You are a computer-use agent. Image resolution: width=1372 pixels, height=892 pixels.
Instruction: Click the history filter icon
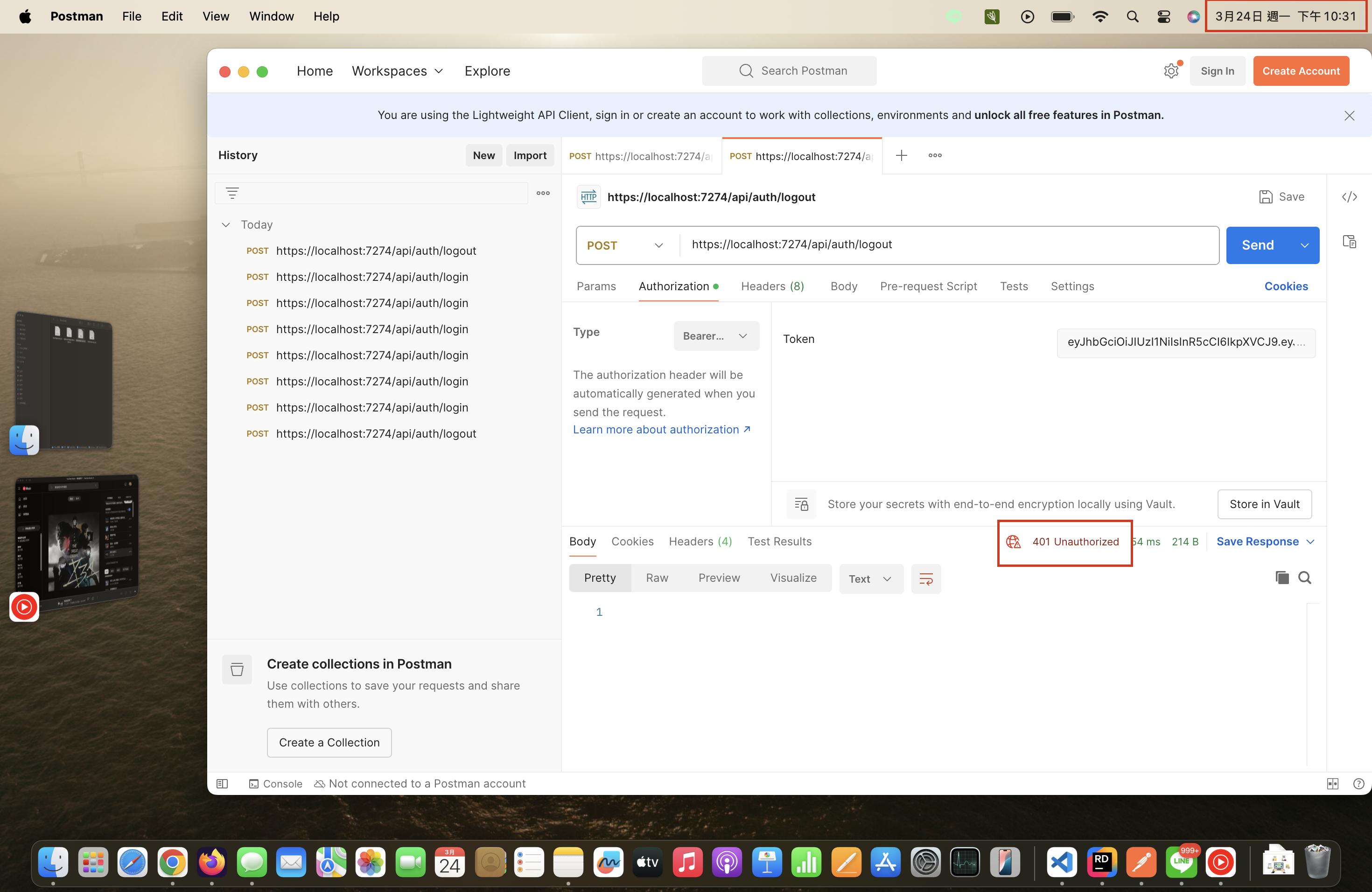pos(232,193)
